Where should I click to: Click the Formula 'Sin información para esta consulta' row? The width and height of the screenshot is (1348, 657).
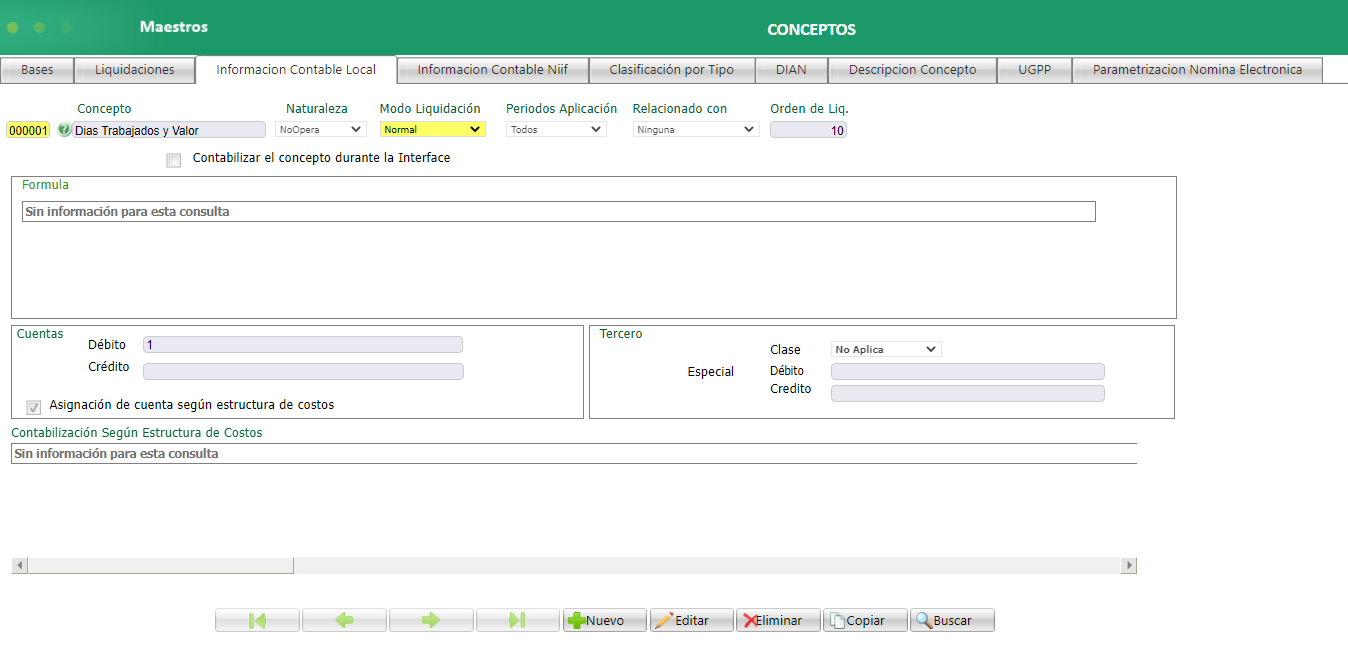(558, 211)
